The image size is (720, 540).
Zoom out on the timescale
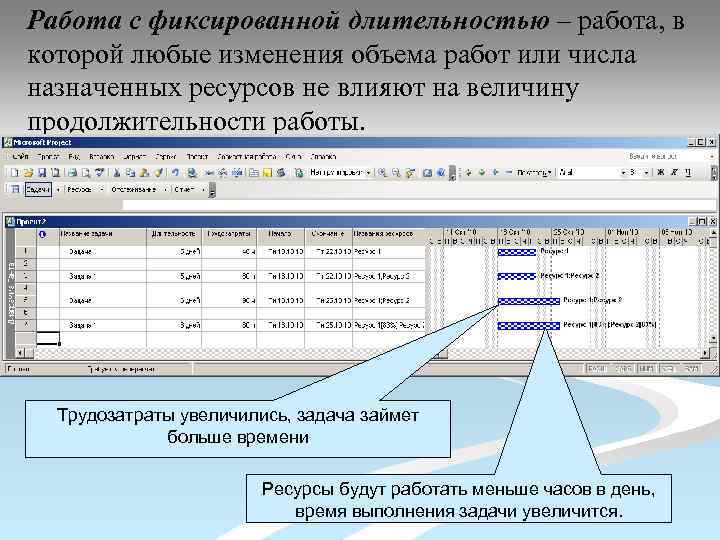point(396,173)
